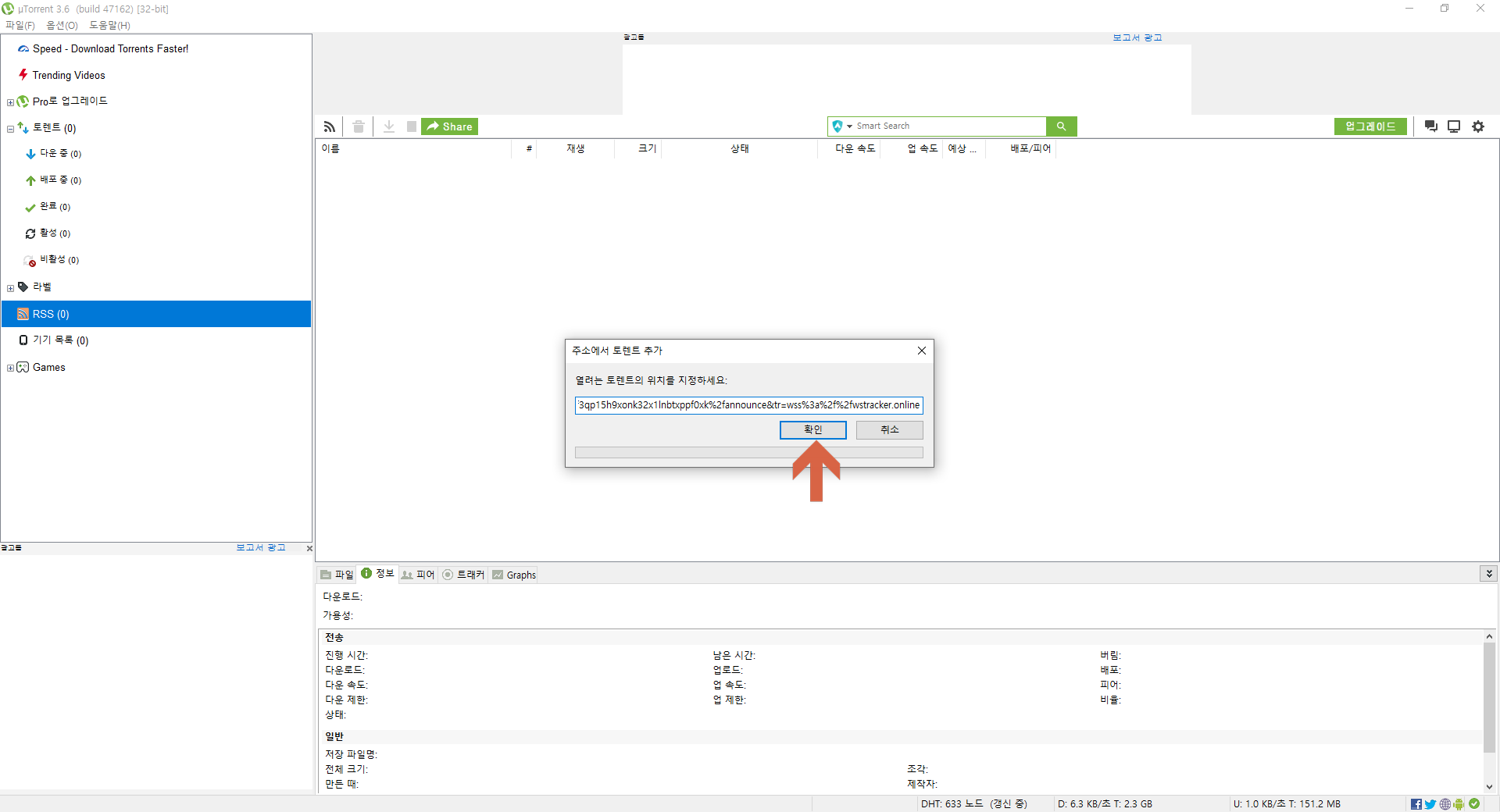Click the Facebook icon in status bar
The height and width of the screenshot is (812, 1500).
(x=1416, y=804)
